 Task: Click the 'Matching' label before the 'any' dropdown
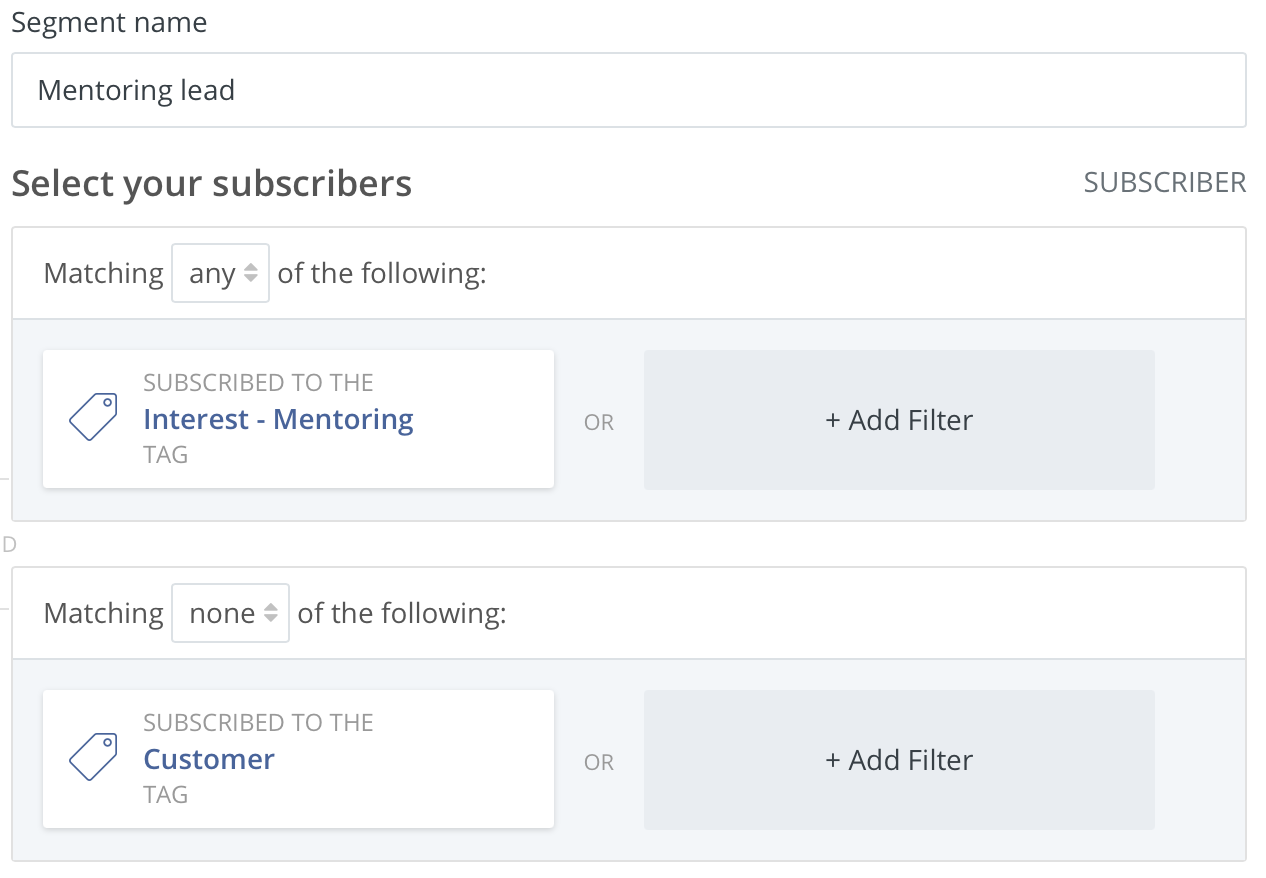(103, 273)
